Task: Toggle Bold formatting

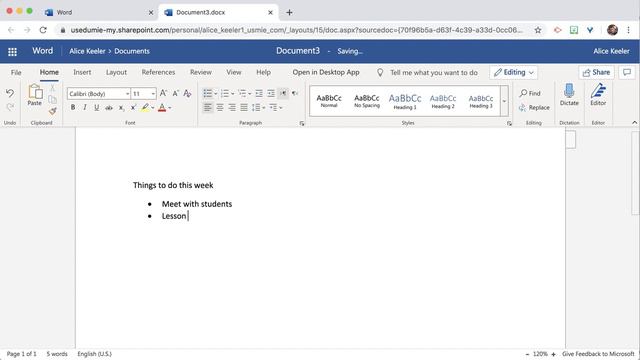Action: [73, 107]
